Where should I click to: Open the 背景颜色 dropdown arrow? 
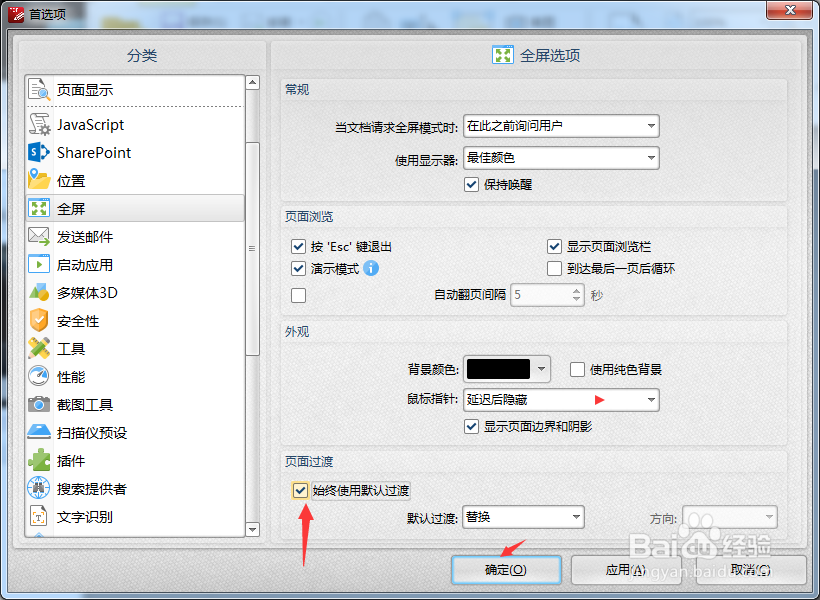click(x=541, y=369)
